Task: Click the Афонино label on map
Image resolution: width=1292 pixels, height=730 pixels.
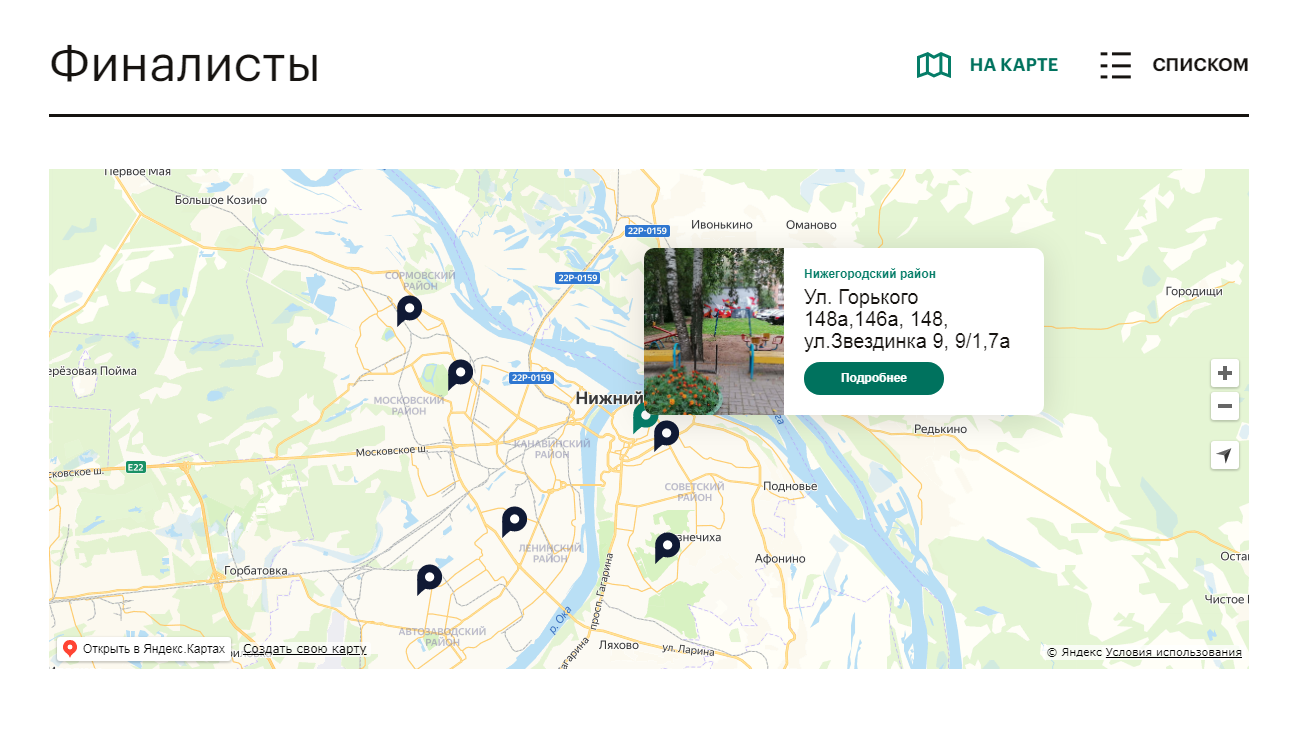Action: [x=780, y=559]
